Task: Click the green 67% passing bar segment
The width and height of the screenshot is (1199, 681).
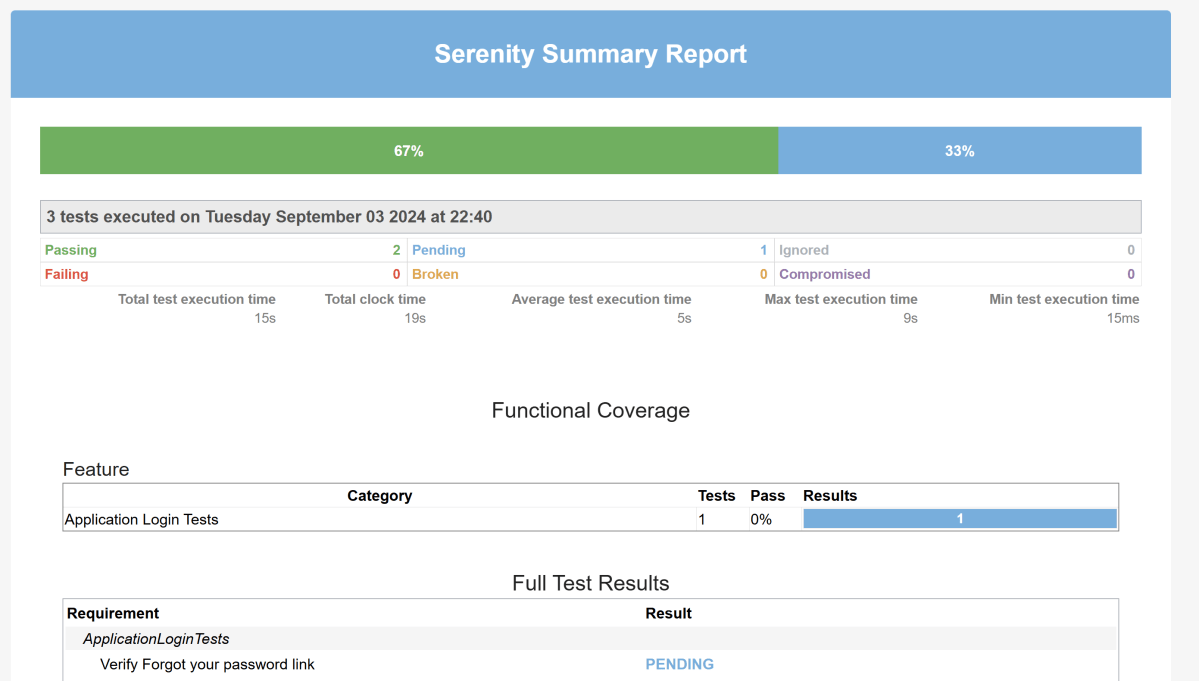Action: [x=408, y=151]
